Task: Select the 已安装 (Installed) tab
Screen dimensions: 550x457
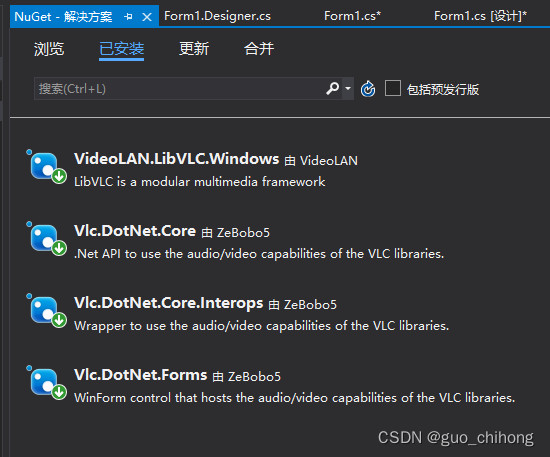Action: pos(121,48)
